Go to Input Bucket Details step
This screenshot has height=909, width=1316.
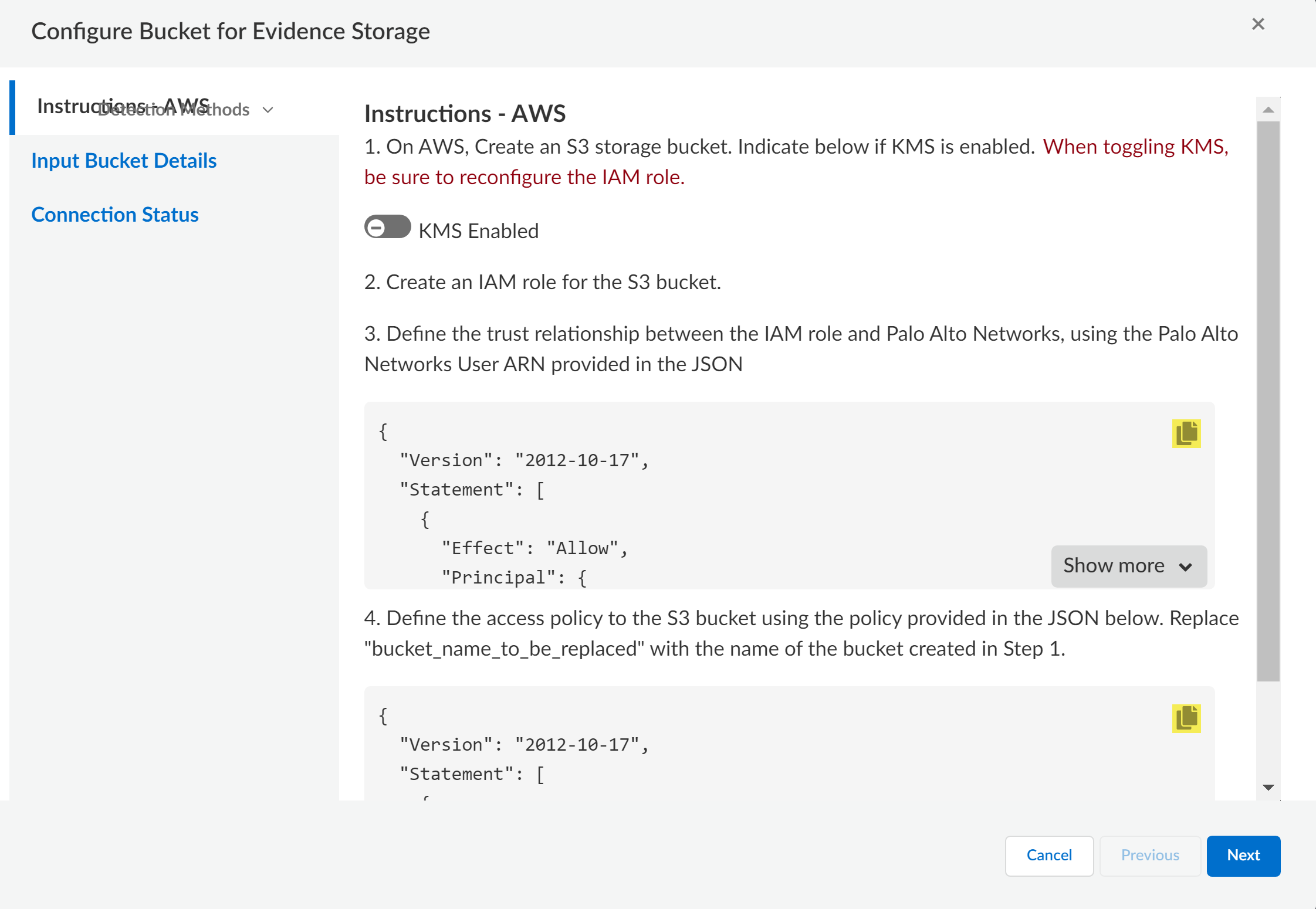124,161
